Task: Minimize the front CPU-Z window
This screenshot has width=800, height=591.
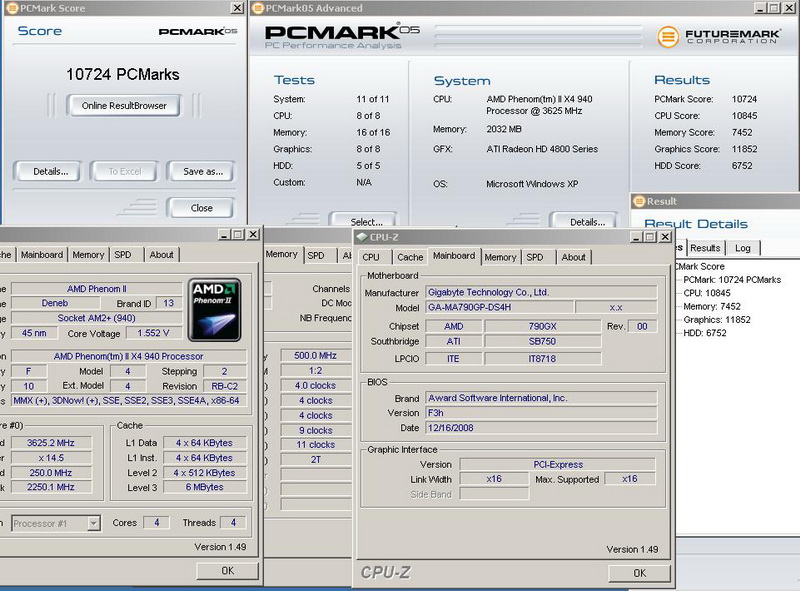Action: (x=636, y=237)
